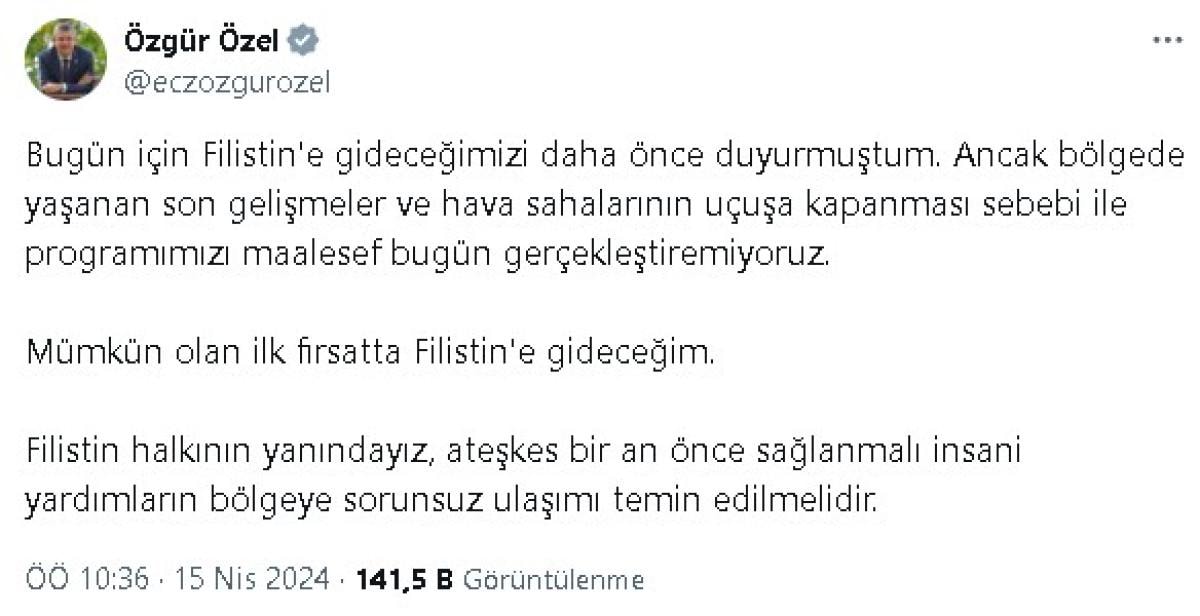The image size is (1200, 616).
Task: Open the three-dot more options menu
Action: [x=1167, y=41]
